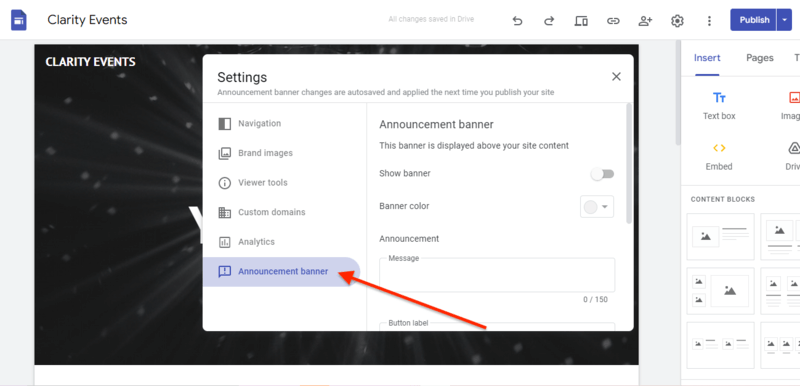Click the Banner color label
Viewport: 800px width, 386px height.
coord(404,206)
